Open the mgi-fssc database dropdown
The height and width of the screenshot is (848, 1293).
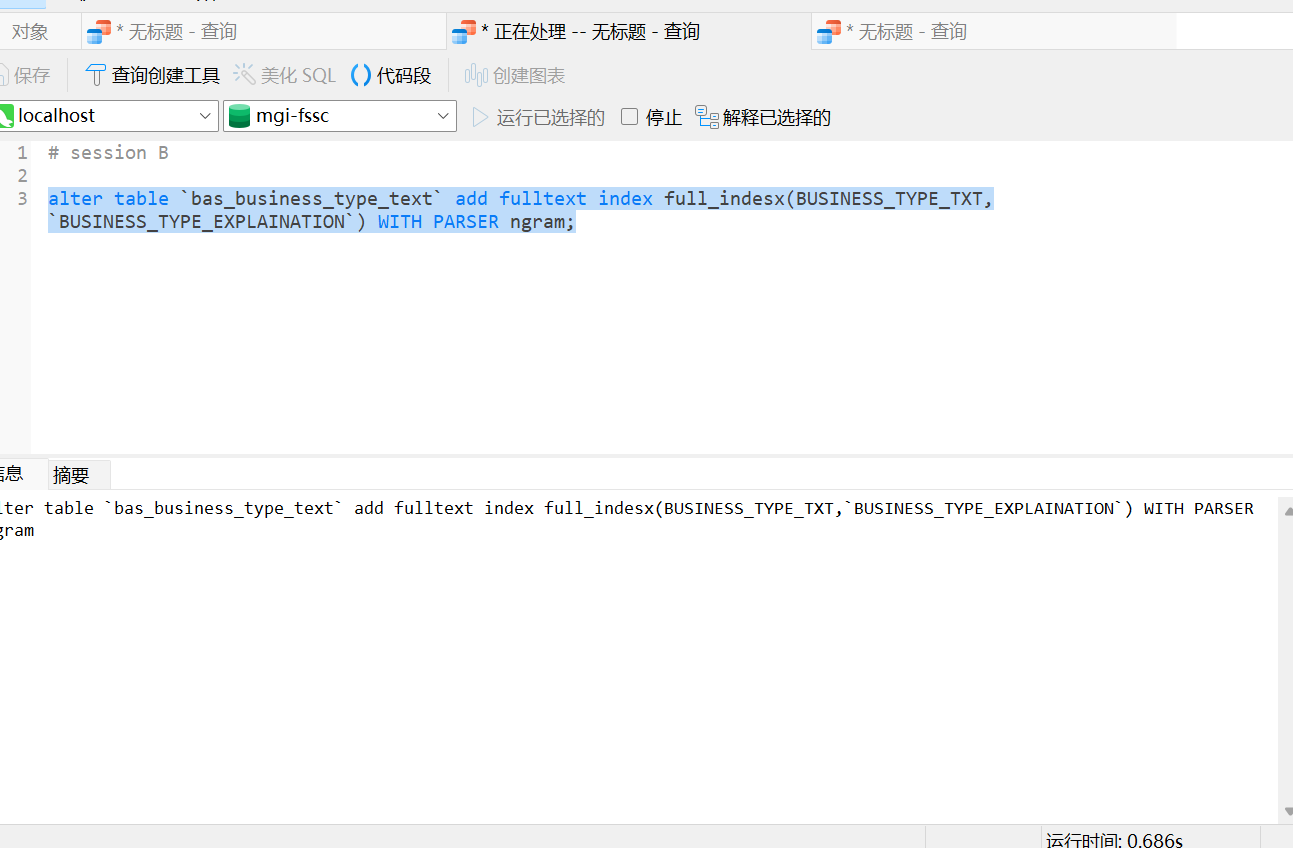443,115
